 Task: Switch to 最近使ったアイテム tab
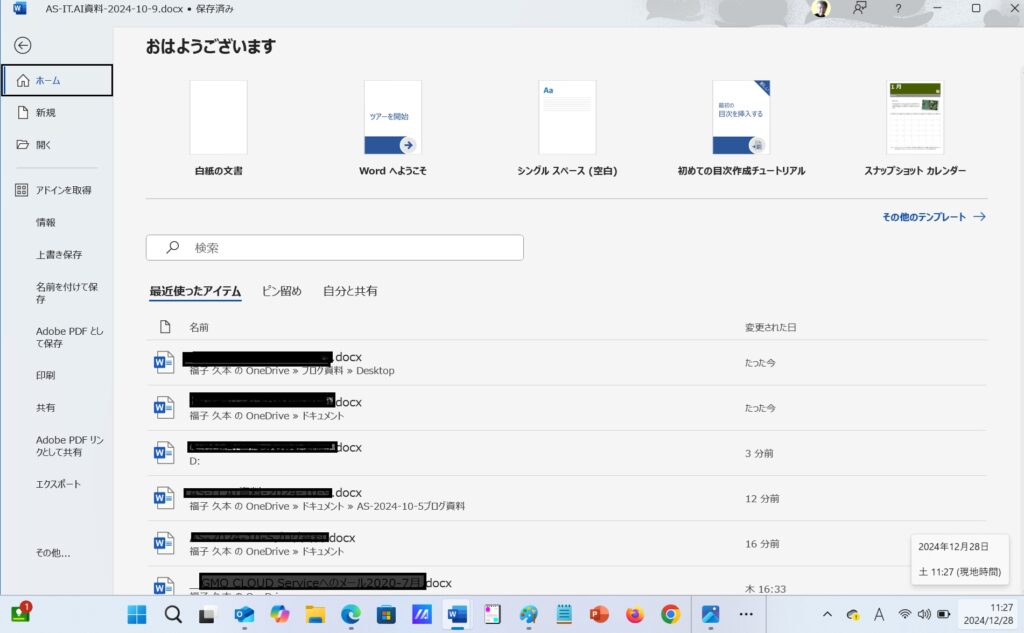click(x=195, y=291)
